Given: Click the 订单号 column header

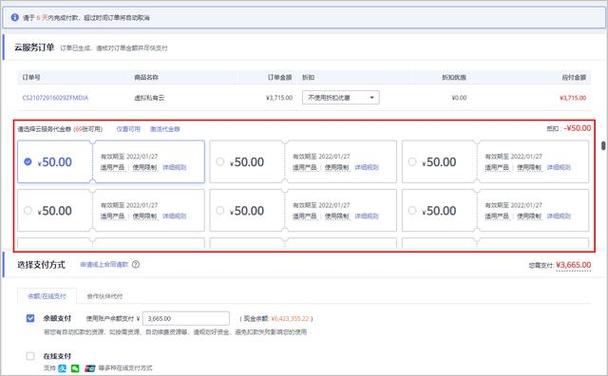Looking at the screenshot, I should click(x=31, y=77).
